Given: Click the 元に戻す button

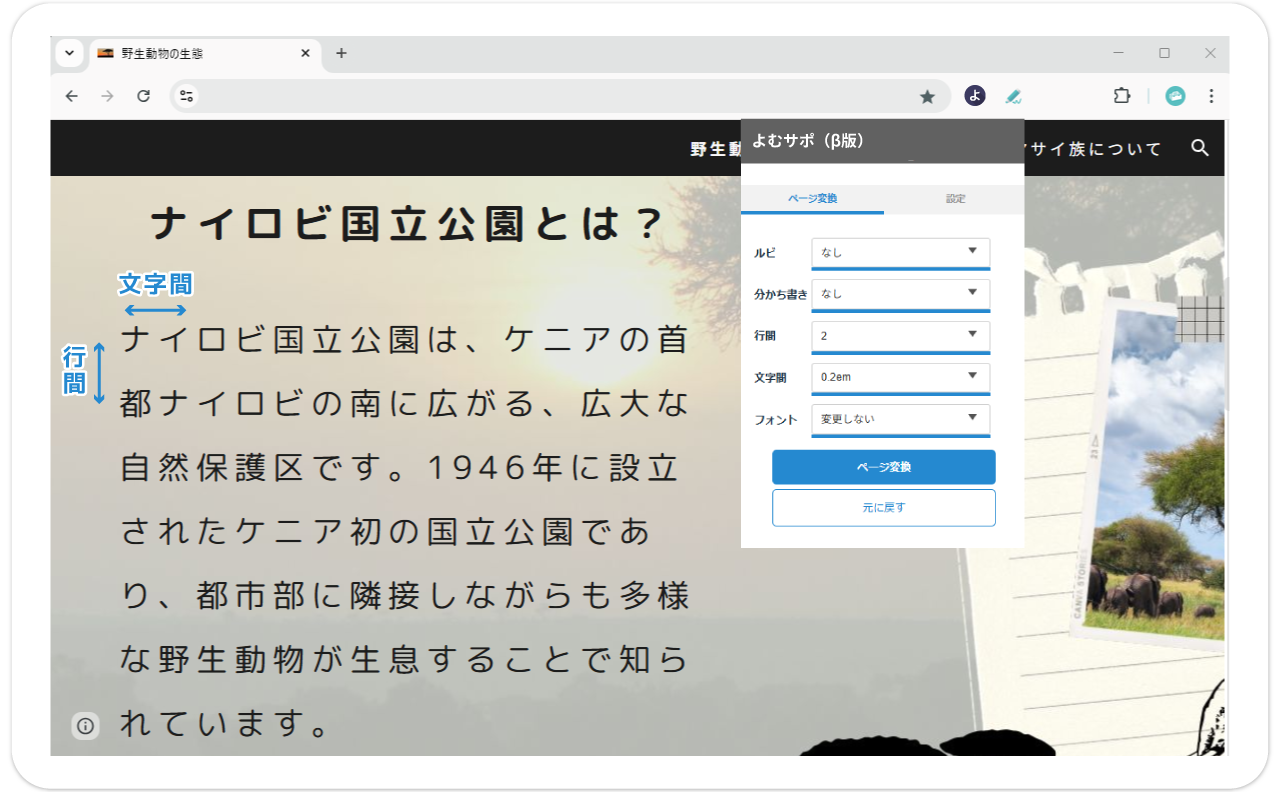Looking at the screenshot, I should click(883, 508).
